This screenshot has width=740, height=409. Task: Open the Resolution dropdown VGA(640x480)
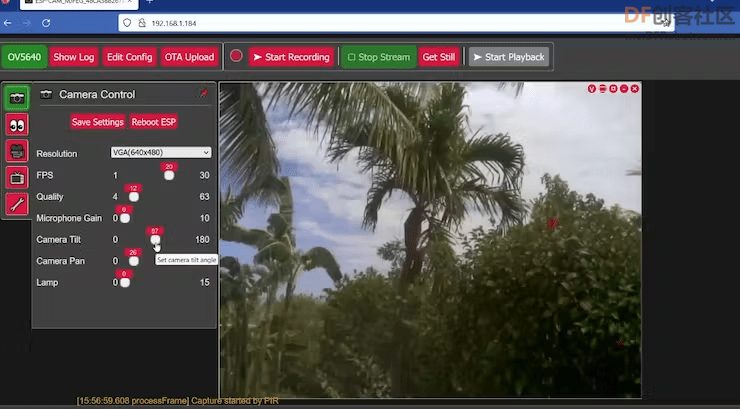[x=160, y=152]
